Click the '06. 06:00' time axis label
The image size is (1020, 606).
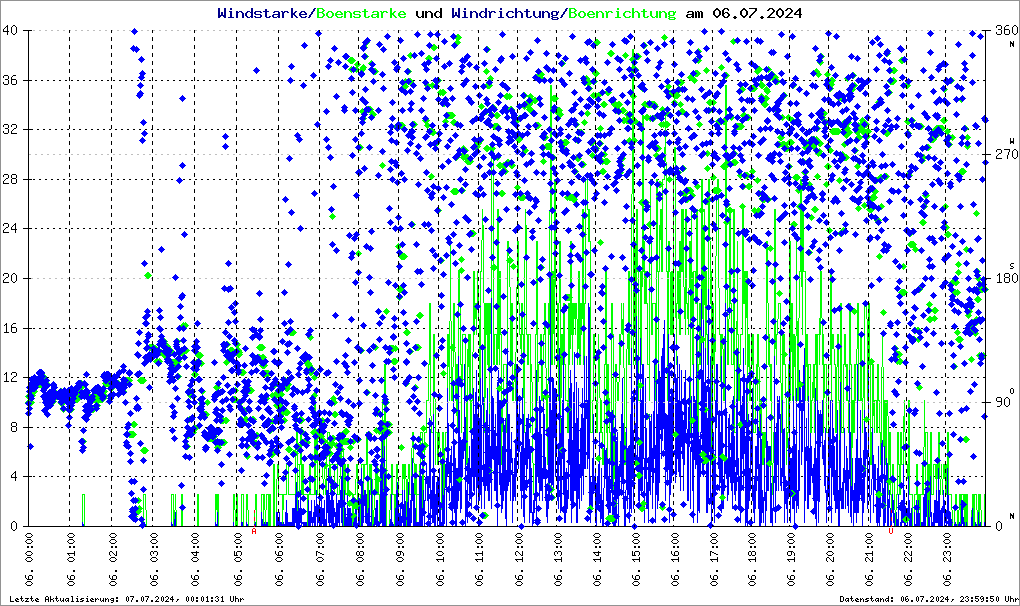(x=278, y=559)
